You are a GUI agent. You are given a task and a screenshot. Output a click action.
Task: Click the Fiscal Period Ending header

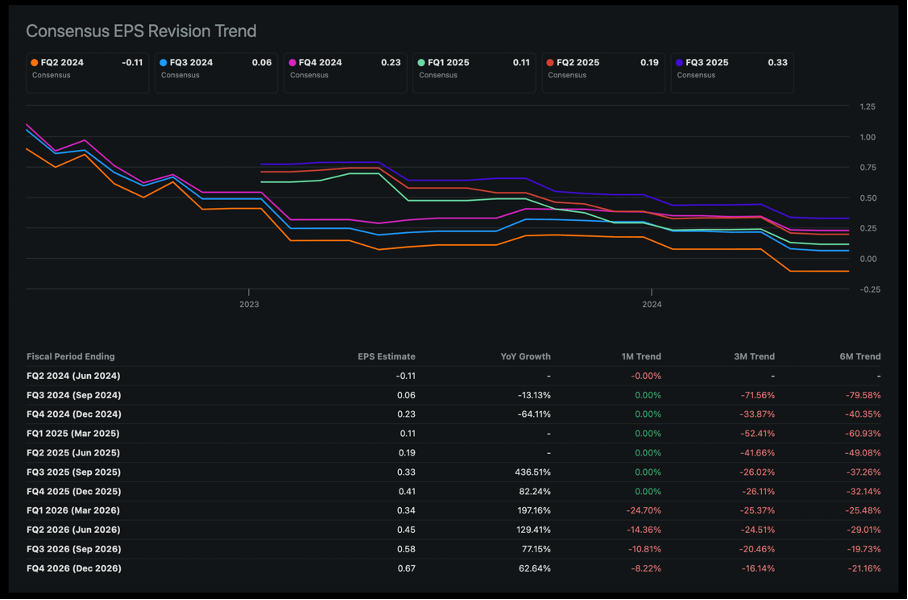point(71,356)
